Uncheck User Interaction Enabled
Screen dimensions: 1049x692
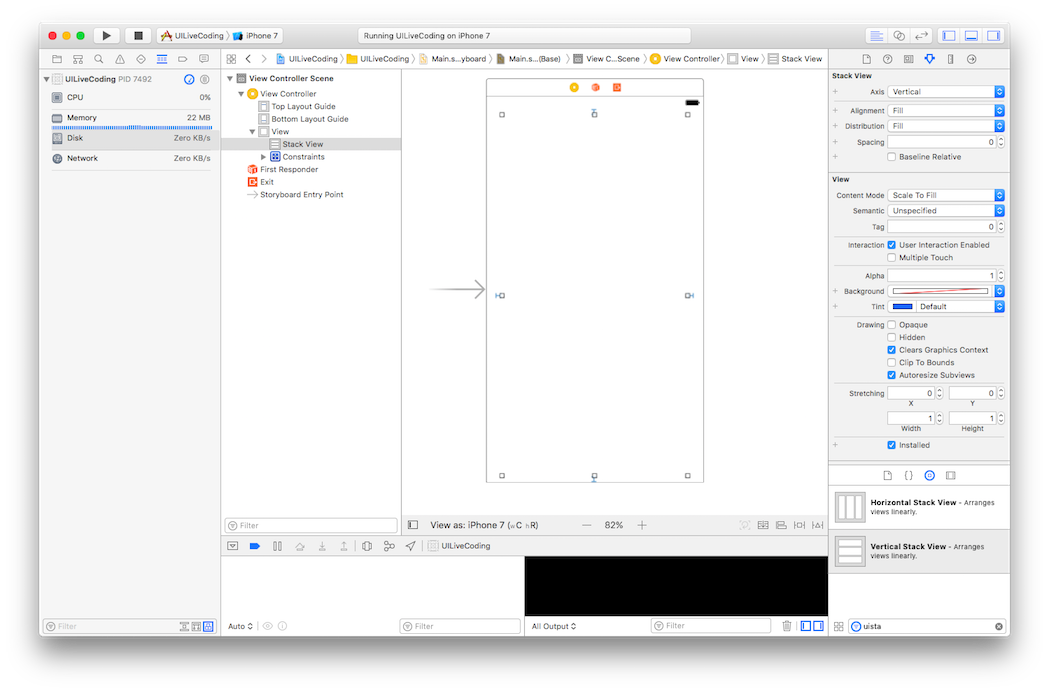click(892, 245)
